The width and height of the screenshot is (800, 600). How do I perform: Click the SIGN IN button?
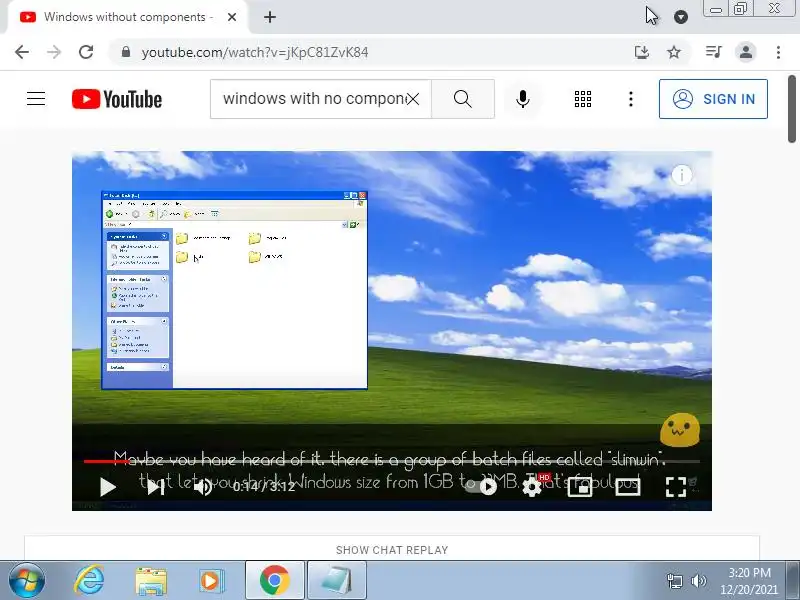point(713,98)
